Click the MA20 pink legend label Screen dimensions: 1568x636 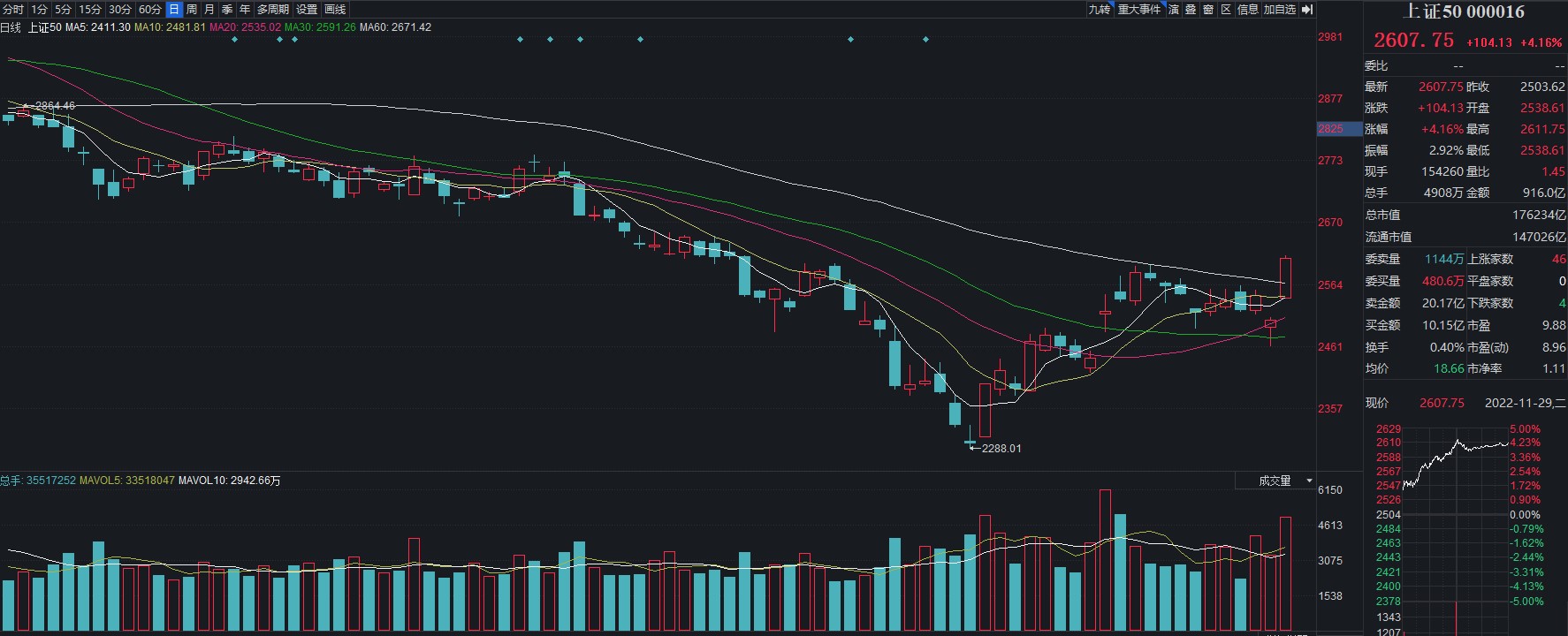[245, 27]
